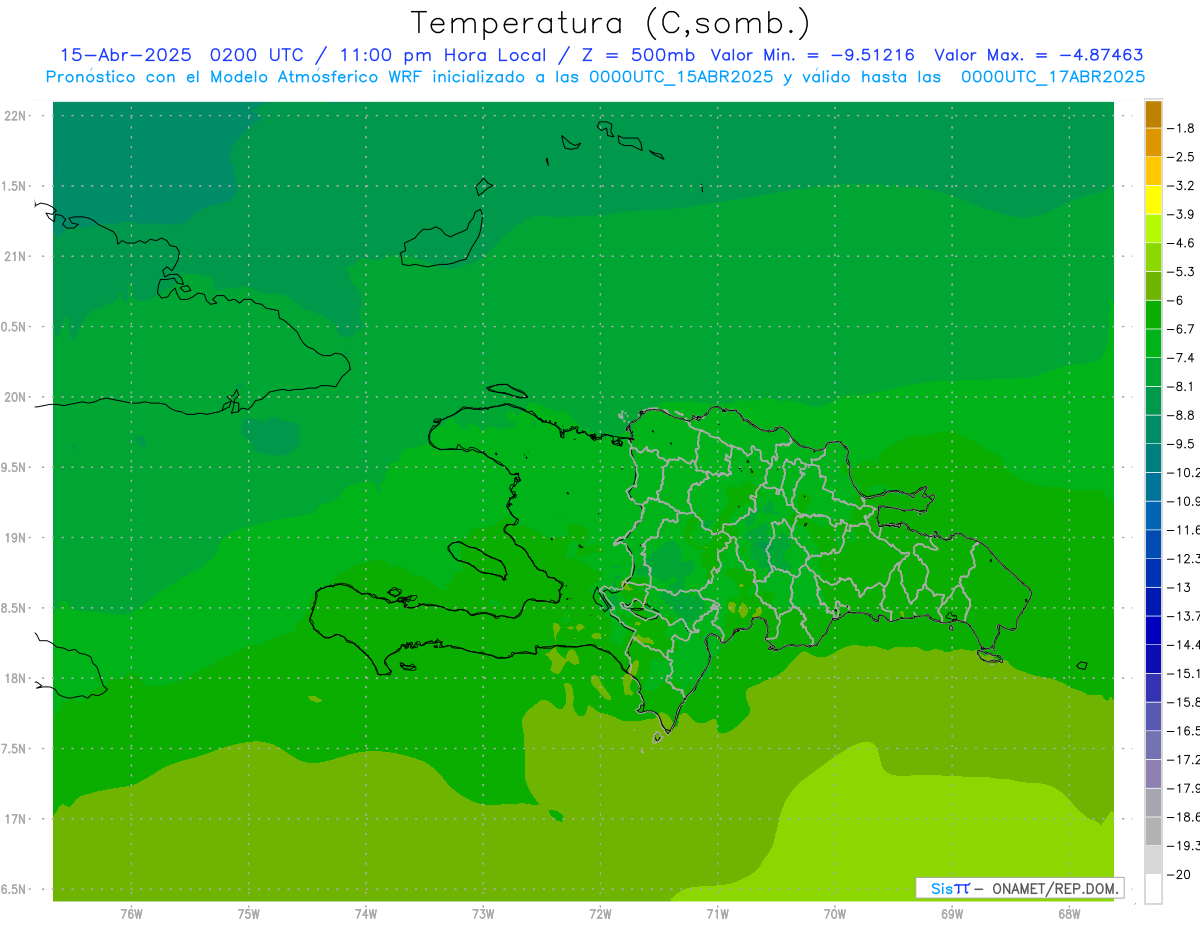Click the "75W" longitude axis label

pyautogui.click(x=249, y=914)
